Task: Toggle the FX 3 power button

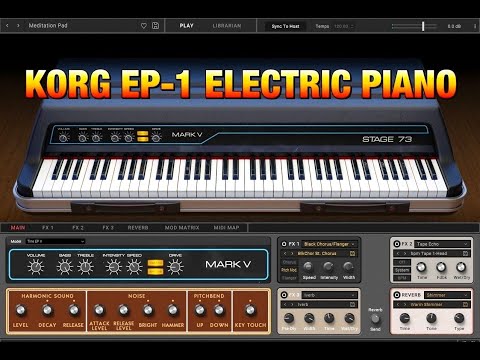Action: pos(284,295)
